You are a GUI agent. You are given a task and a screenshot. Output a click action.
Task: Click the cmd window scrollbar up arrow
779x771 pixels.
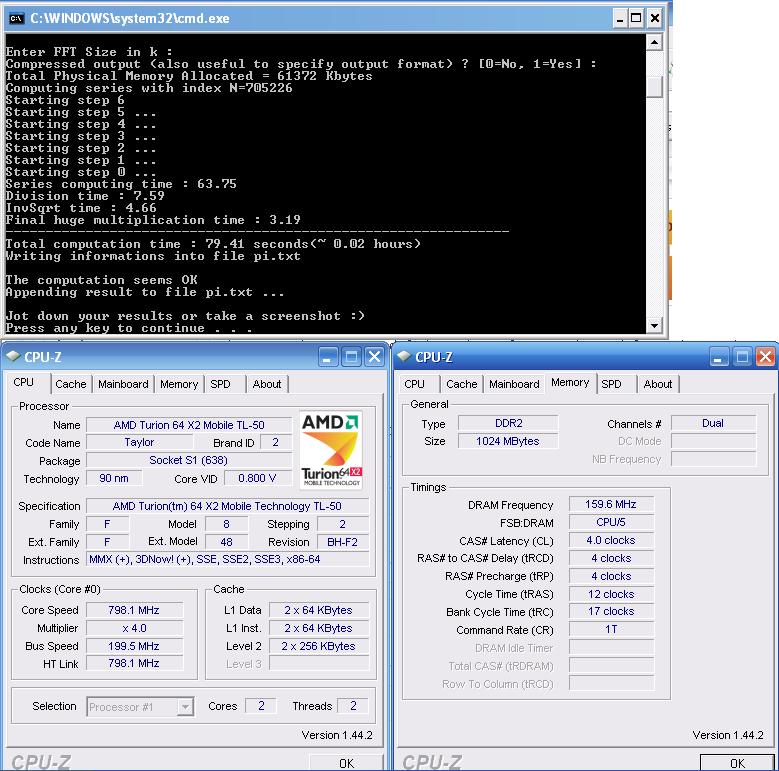[x=654, y=43]
